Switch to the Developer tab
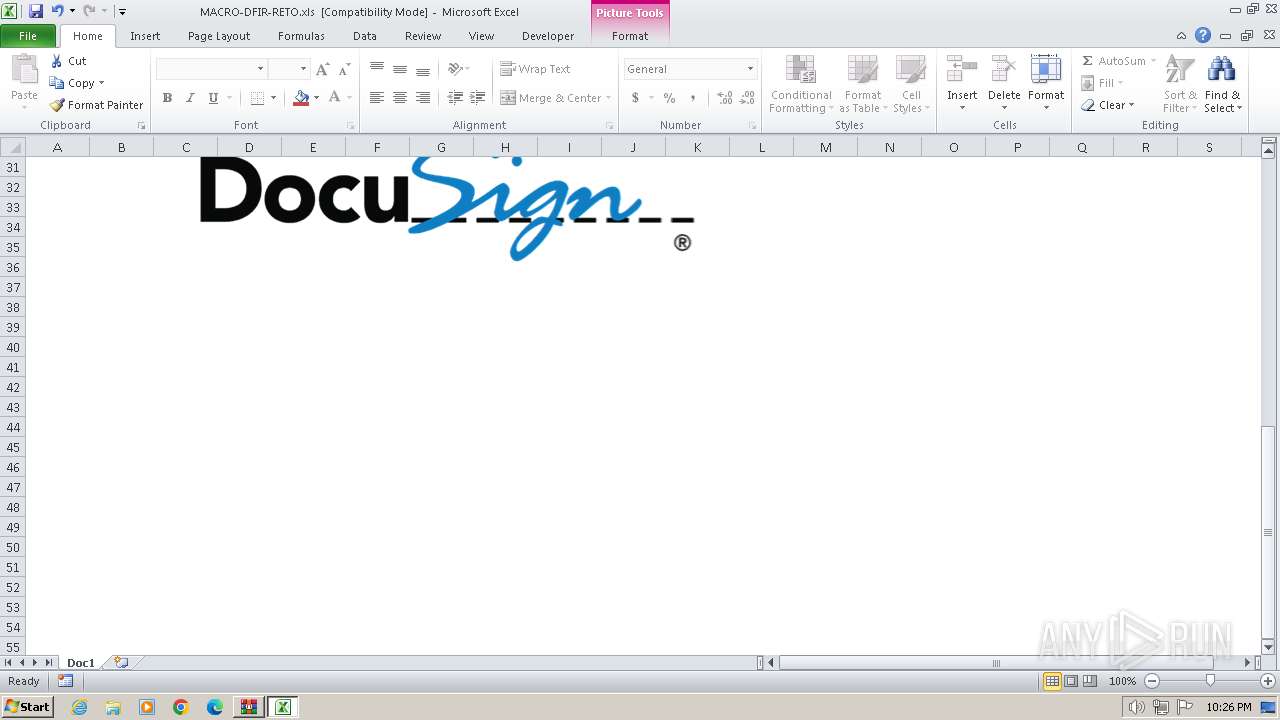 [548, 36]
